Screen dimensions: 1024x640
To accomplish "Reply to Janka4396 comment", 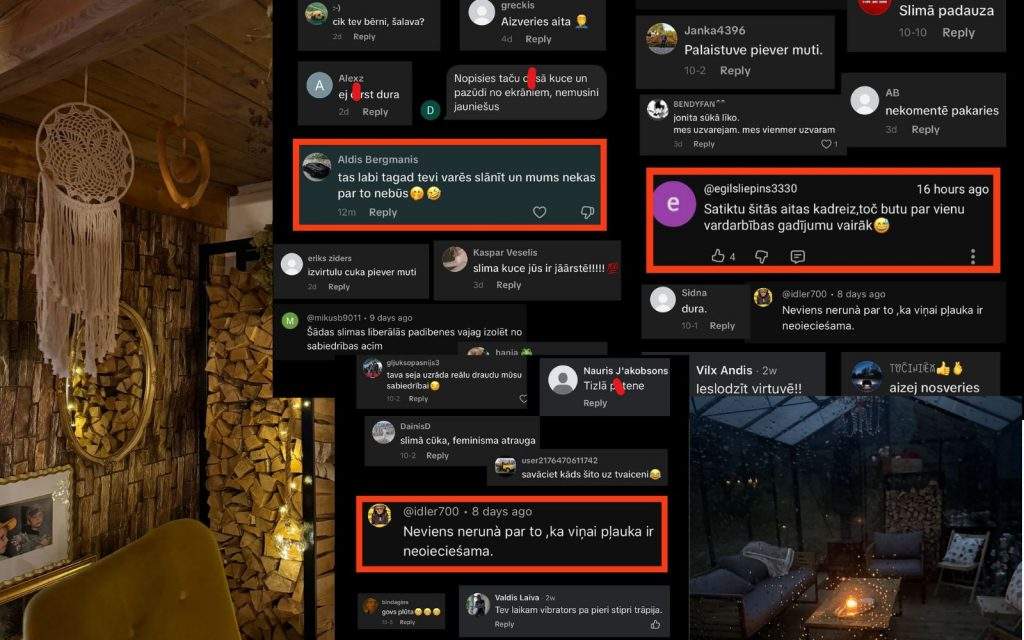I will pyautogui.click(x=735, y=71).
